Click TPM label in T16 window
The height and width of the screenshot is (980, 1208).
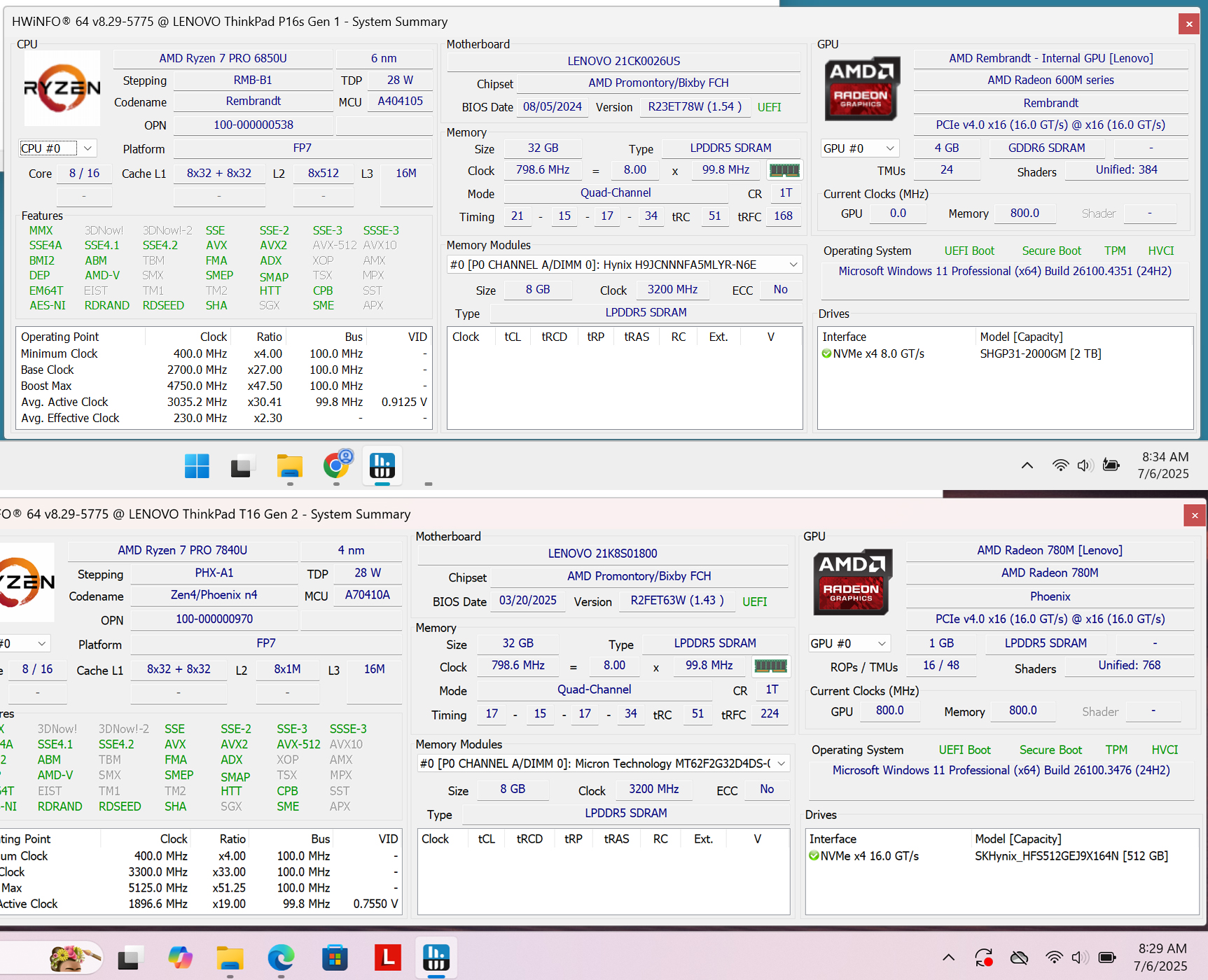(1116, 750)
